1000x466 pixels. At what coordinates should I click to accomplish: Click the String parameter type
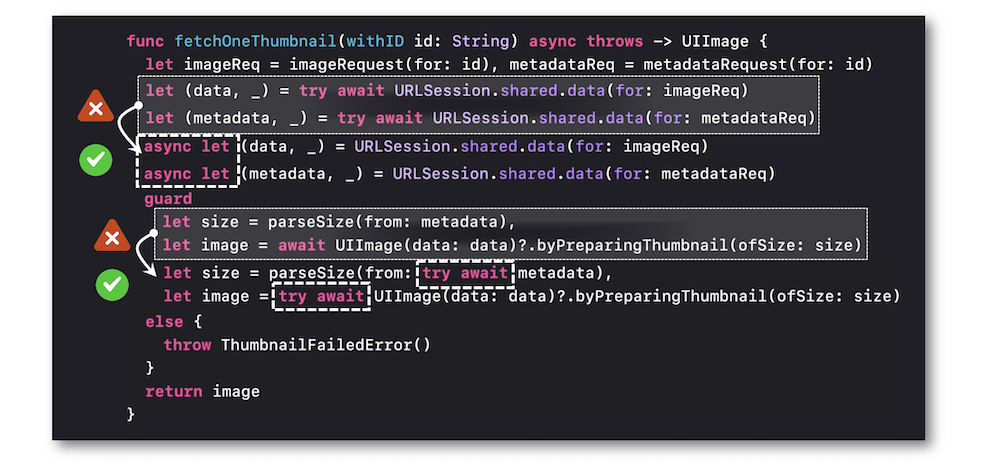(x=481, y=41)
